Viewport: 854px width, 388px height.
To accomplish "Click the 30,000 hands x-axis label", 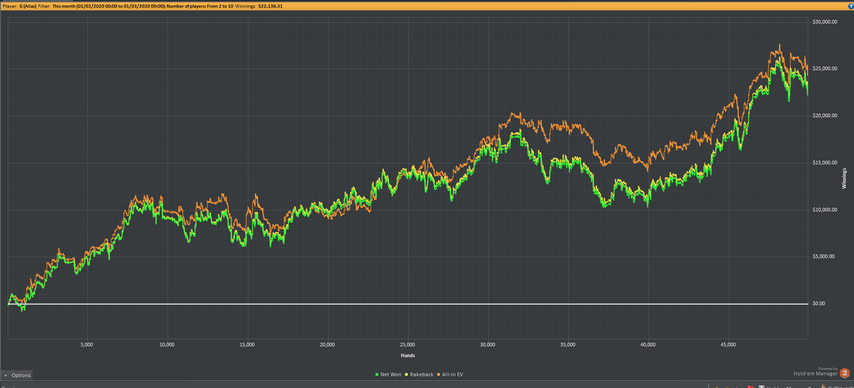I will point(487,345).
